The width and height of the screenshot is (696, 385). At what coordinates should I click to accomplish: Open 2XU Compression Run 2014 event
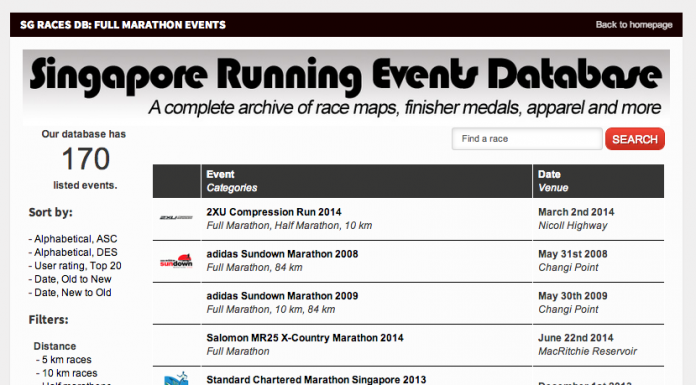point(273,212)
